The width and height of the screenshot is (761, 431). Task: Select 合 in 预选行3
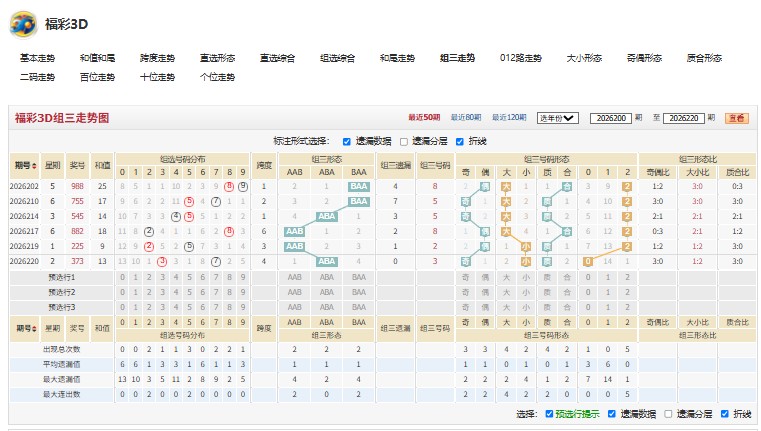click(x=567, y=307)
